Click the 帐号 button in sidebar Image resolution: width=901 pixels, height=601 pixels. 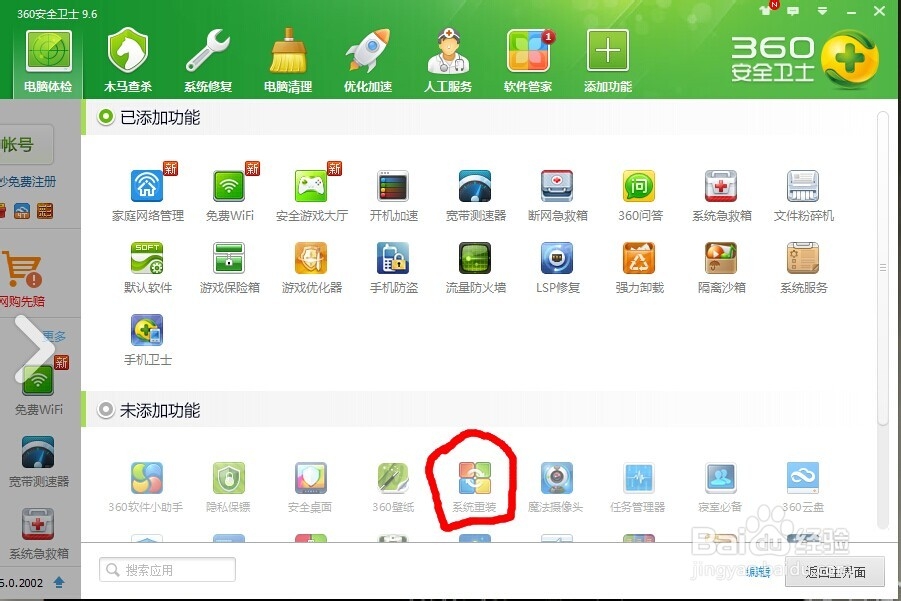[26, 144]
